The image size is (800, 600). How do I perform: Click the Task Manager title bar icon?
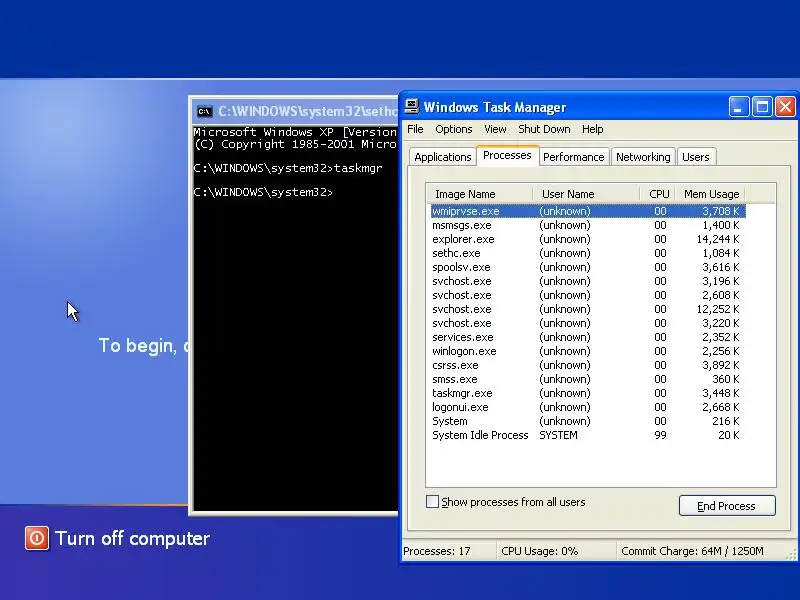[x=411, y=107]
